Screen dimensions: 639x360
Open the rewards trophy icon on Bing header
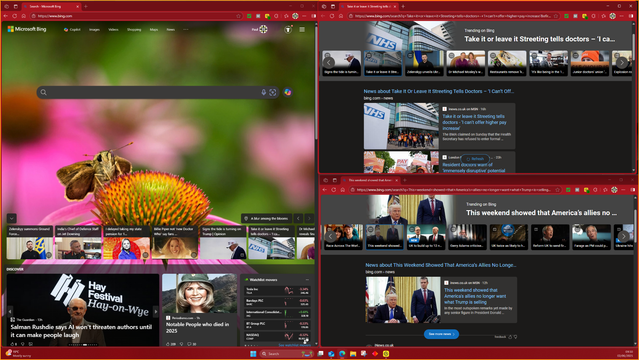coord(288,29)
